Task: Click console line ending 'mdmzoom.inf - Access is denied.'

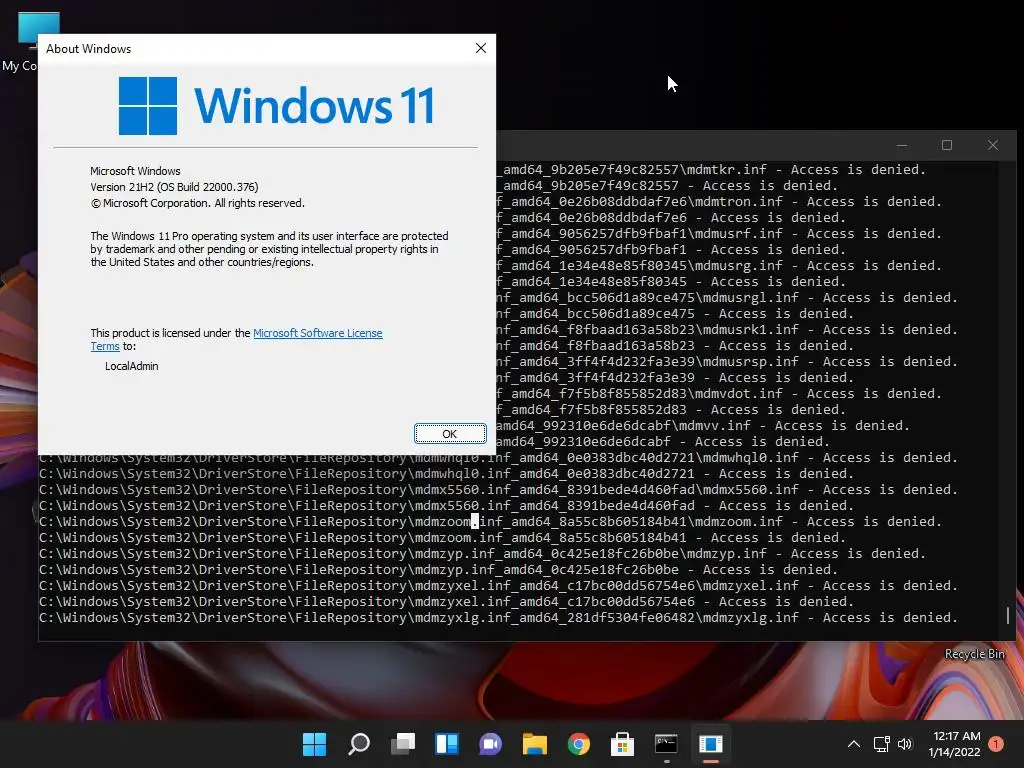Action: tap(490, 522)
